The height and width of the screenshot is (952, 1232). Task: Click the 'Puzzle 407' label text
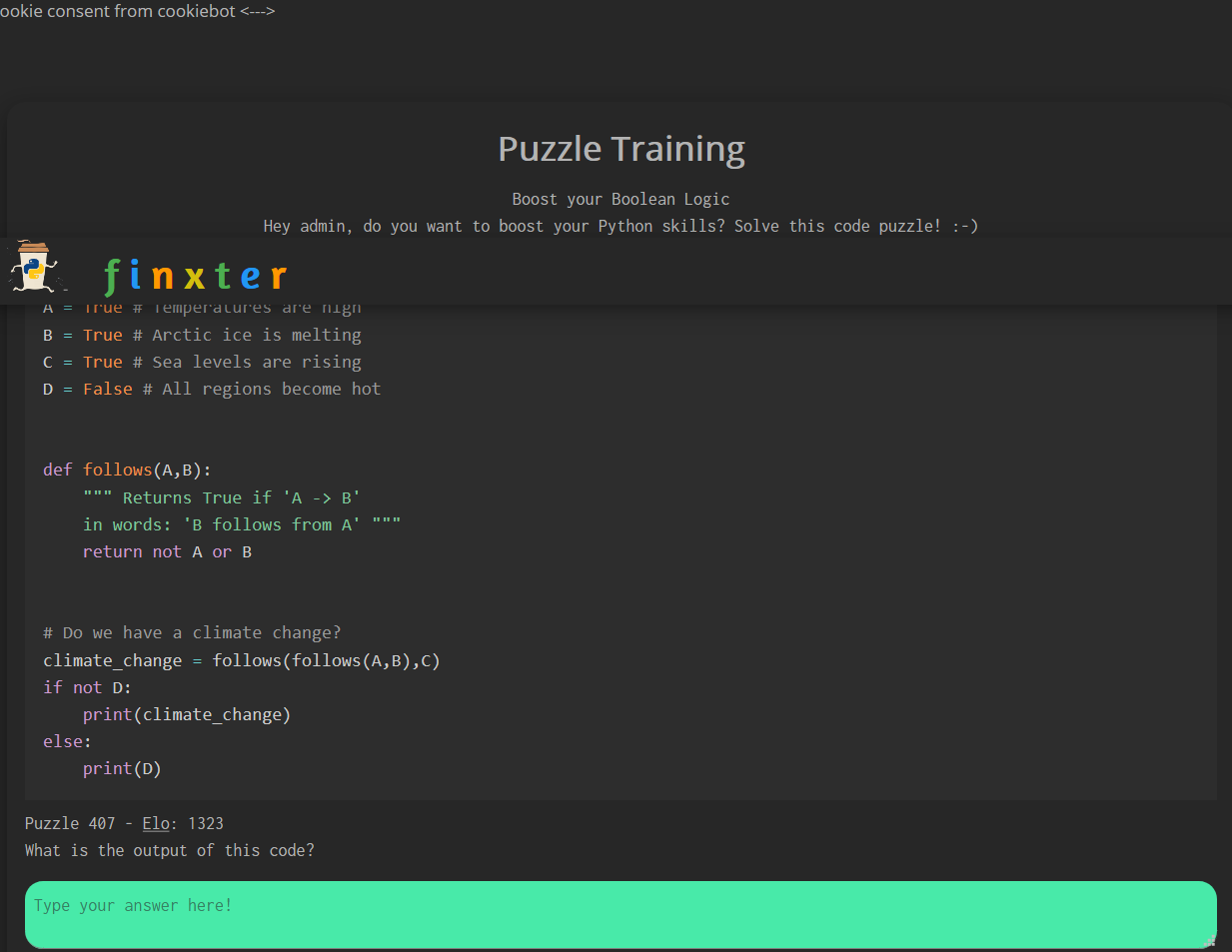[70, 823]
